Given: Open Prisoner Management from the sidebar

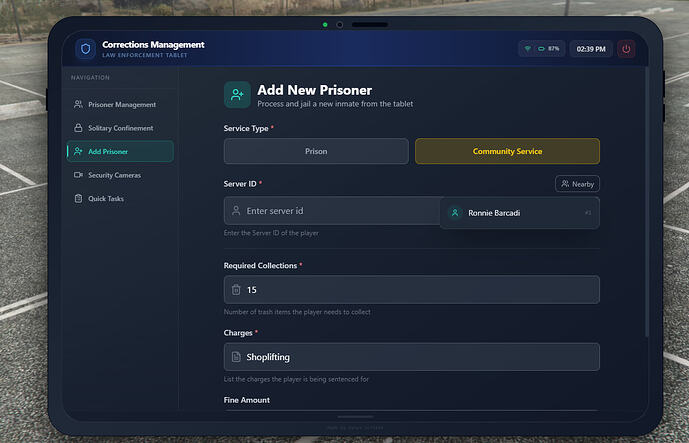Looking at the screenshot, I should [120, 105].
